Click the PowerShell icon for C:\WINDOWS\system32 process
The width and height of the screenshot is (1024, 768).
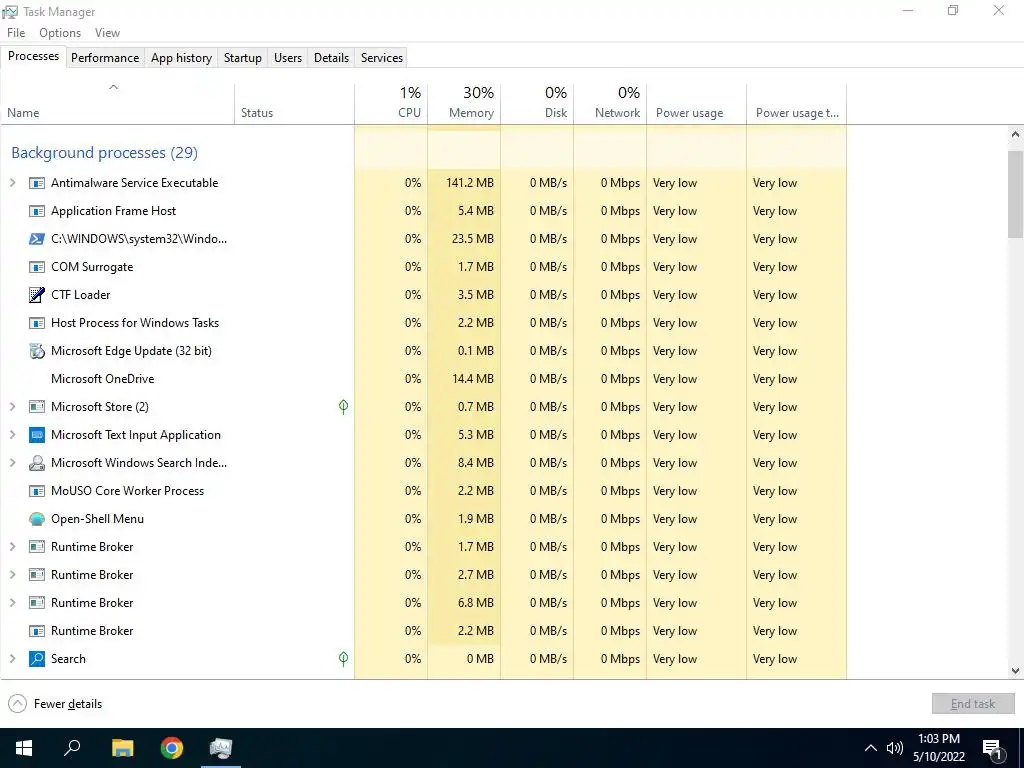[x=37, y=239]
